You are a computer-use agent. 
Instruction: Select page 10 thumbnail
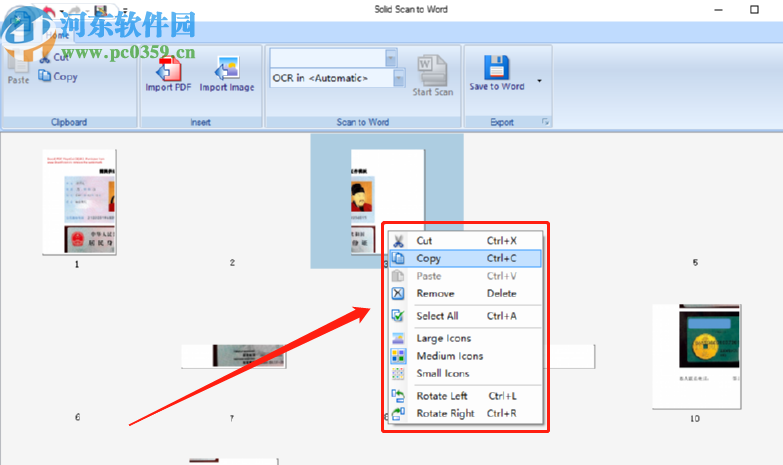tap(697, 357)
